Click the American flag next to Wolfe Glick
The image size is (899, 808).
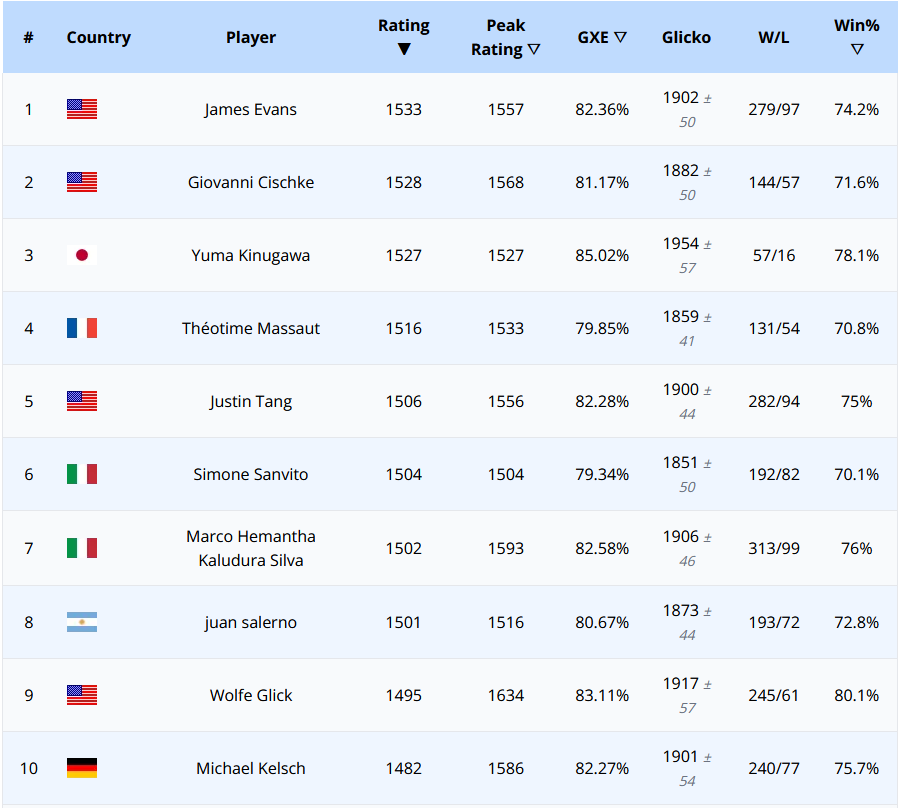point(81,694)
